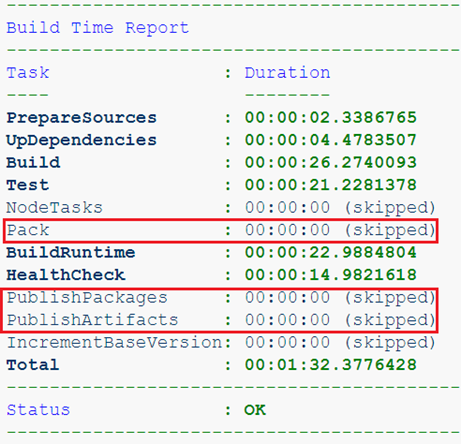Select the duration 00:00:14.9821618
This screenshot has height=444, width=461.
click(331, 275)
